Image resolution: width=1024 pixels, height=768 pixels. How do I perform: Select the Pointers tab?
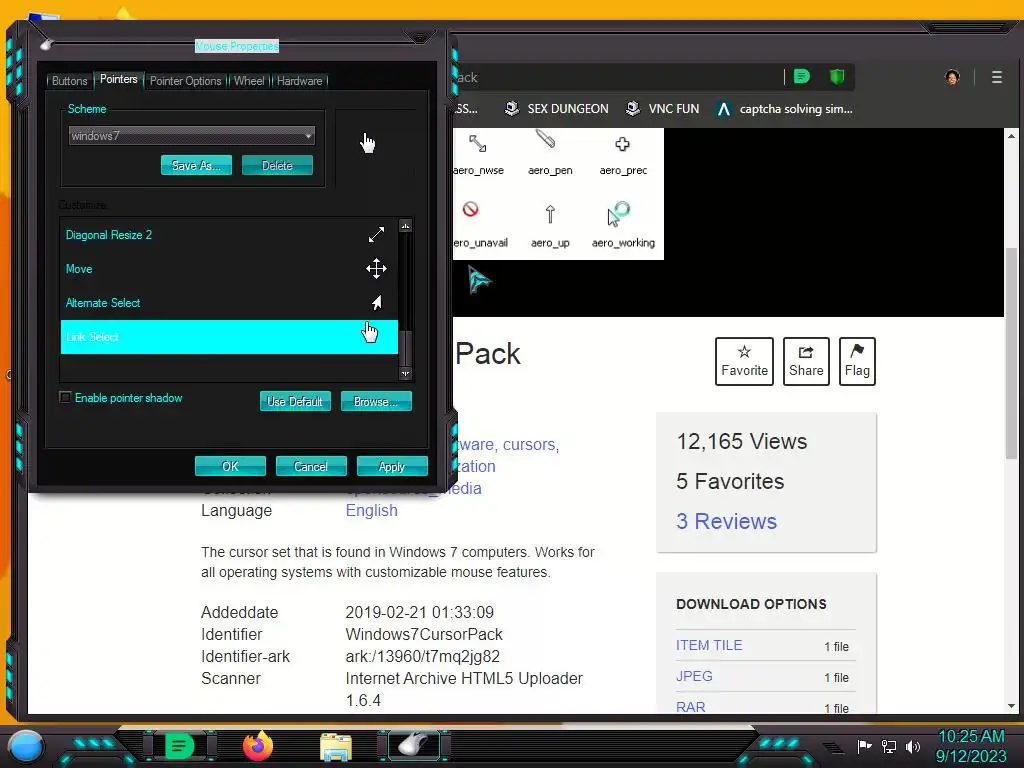118,79
